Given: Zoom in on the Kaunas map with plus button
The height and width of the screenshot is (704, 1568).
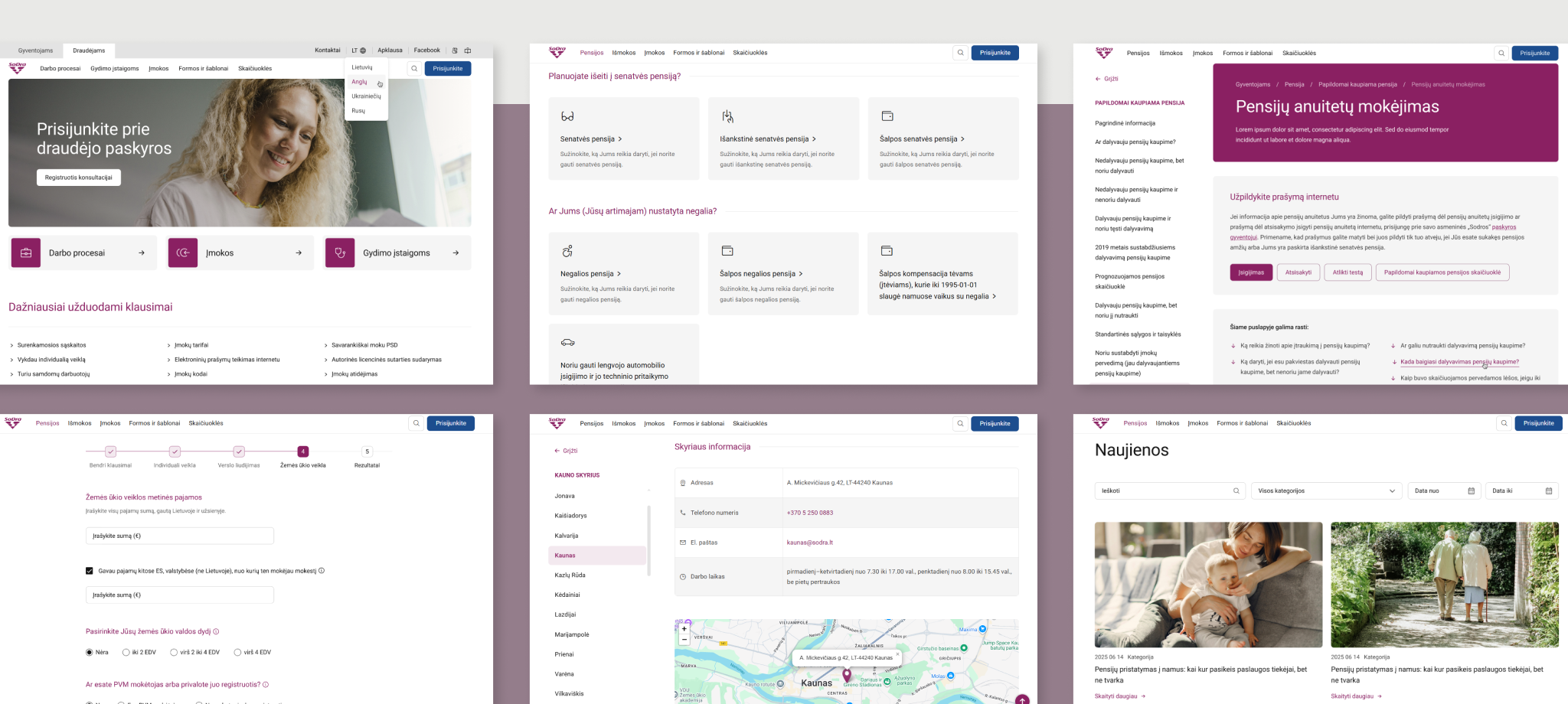Looking at the screenshot, I should [684, 629].
